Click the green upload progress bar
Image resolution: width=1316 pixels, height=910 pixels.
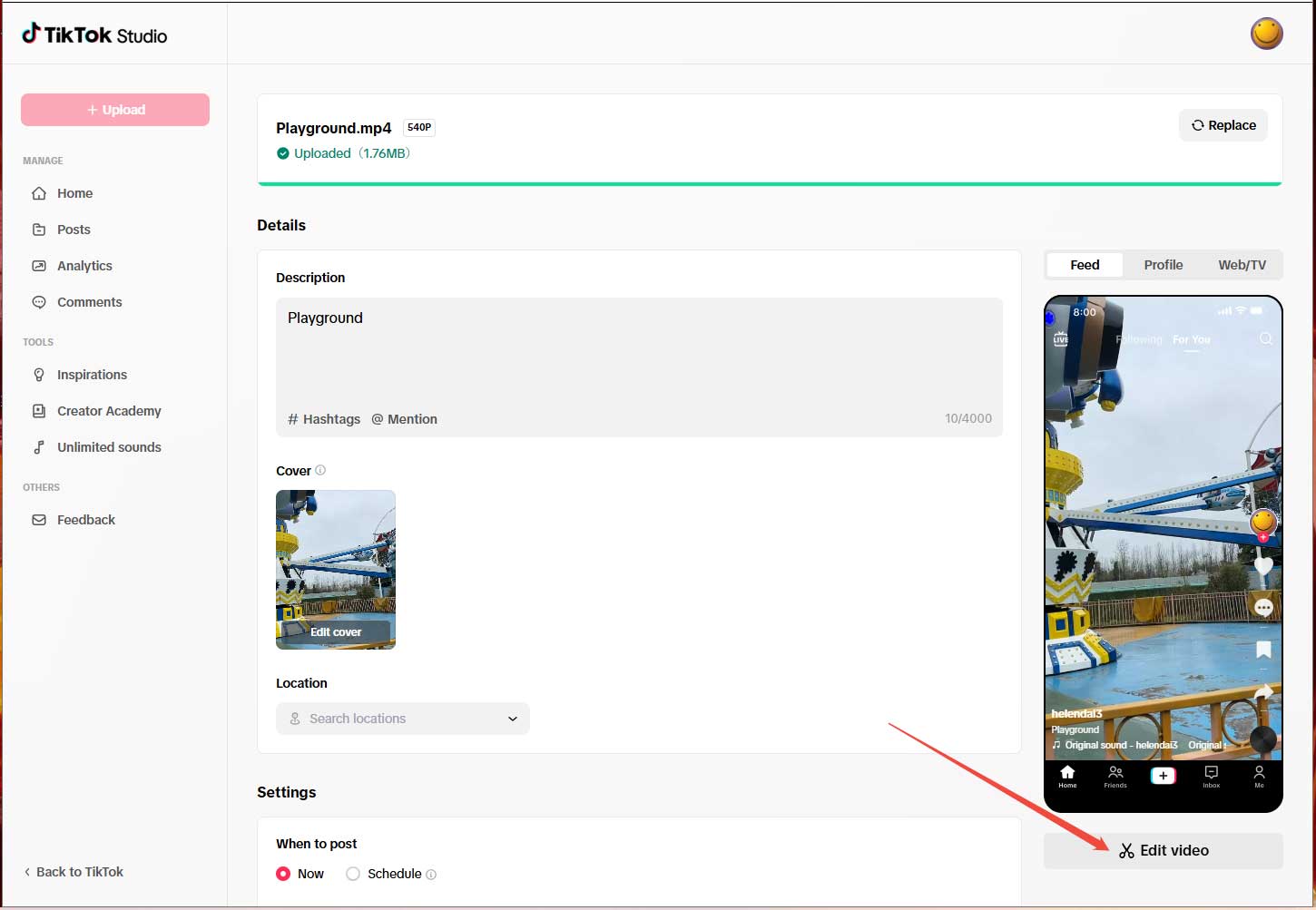tap(769, 182)
